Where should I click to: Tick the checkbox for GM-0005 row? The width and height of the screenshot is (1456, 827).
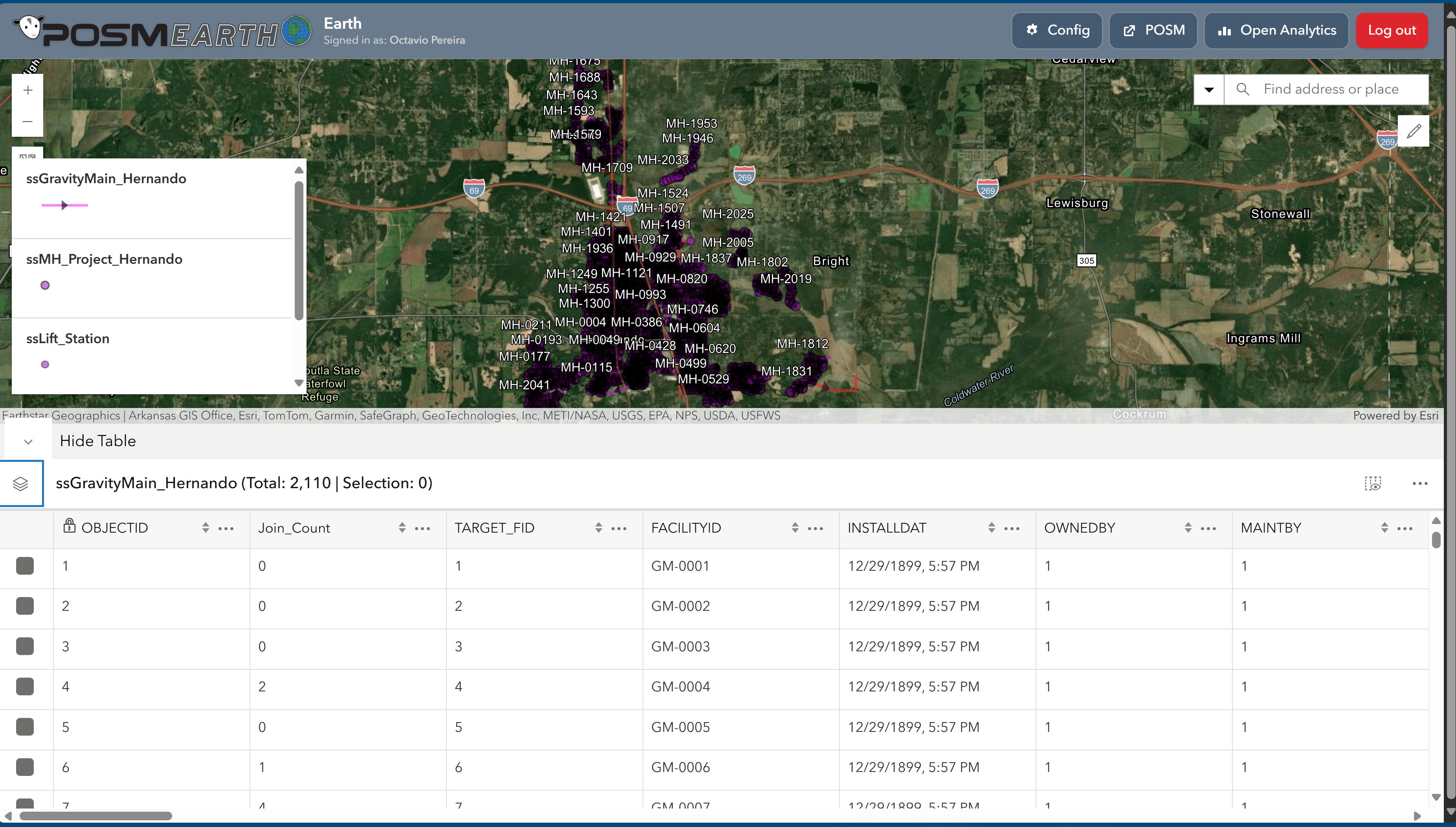[25, 727]
